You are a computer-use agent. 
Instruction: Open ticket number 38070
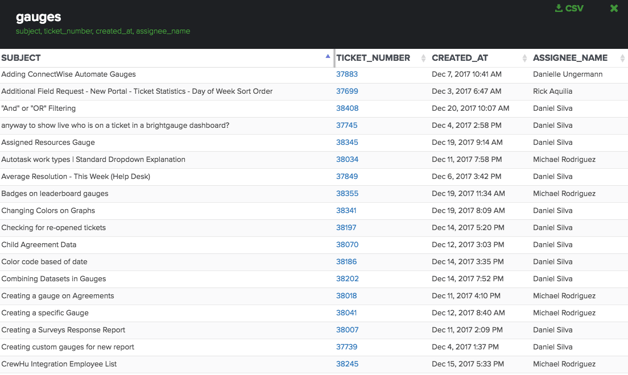(x=347, y=245)
